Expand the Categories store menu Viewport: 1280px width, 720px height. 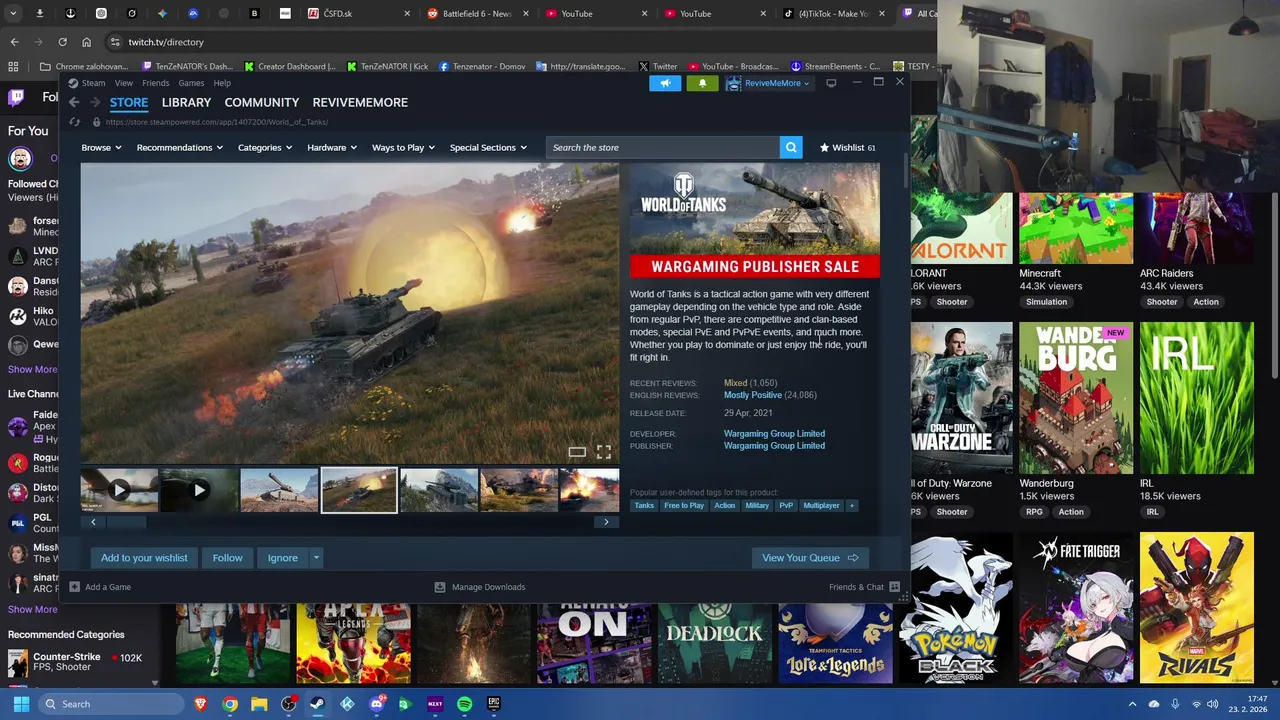click(x=265, y=147)
